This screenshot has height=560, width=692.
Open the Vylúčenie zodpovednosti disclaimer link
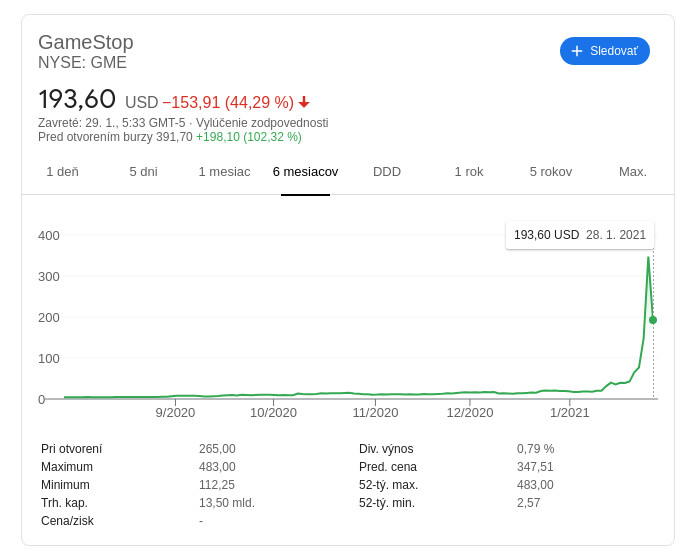point(262,123)
